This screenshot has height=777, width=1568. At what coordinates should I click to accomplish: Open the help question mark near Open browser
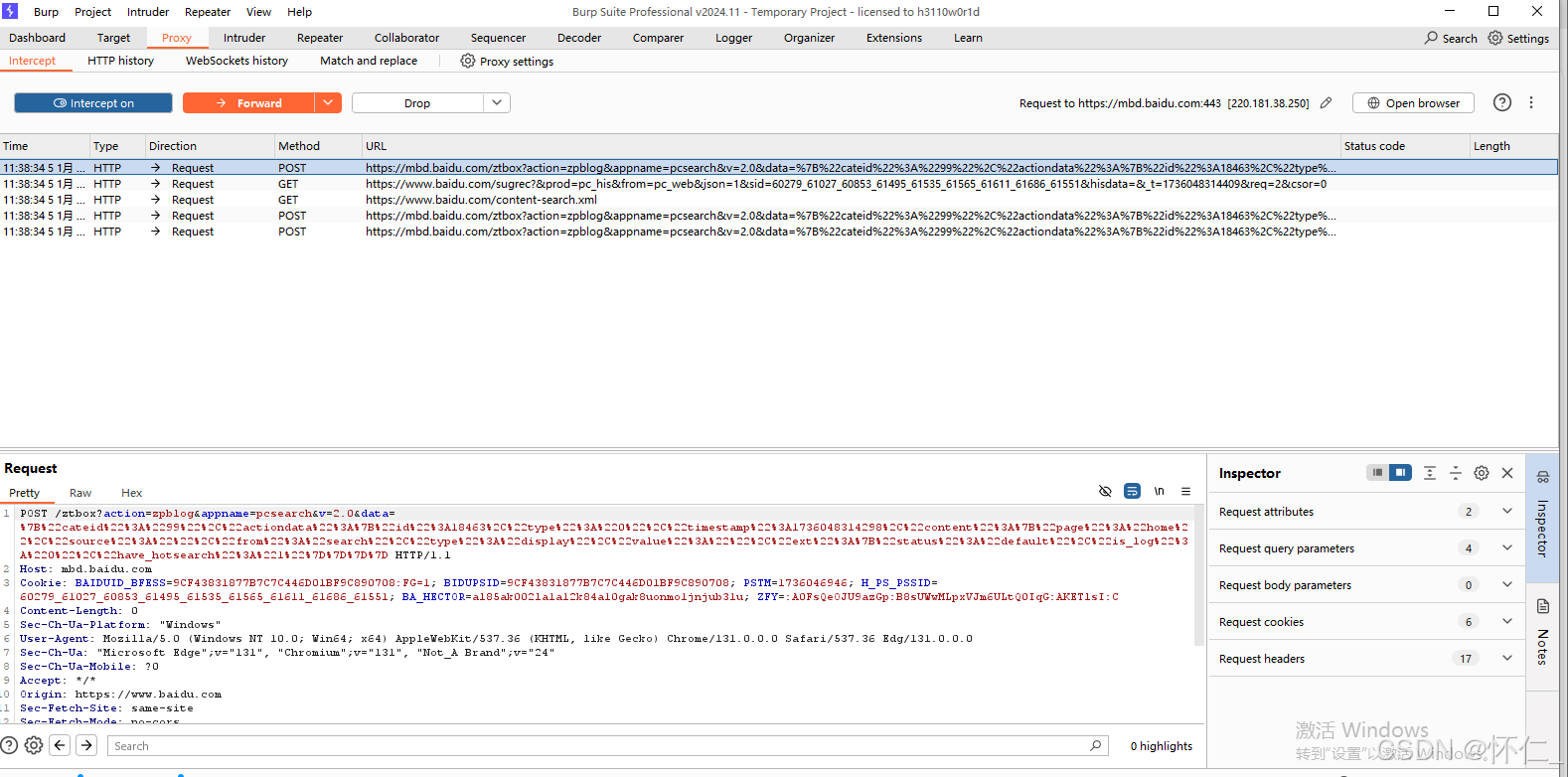[1502, 102]
